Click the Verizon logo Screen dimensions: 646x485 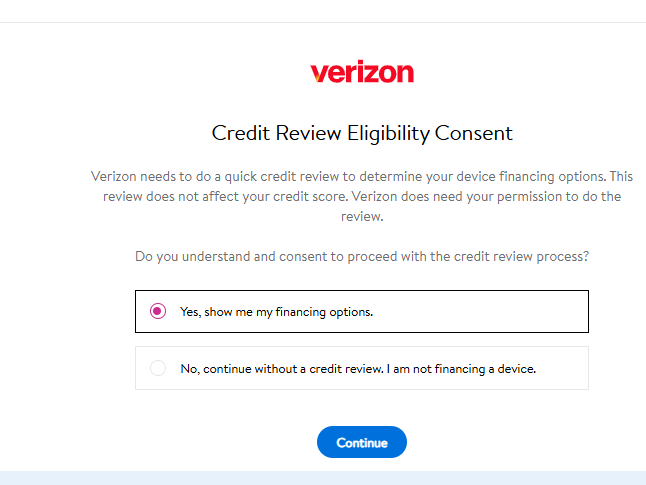point(362,73)
